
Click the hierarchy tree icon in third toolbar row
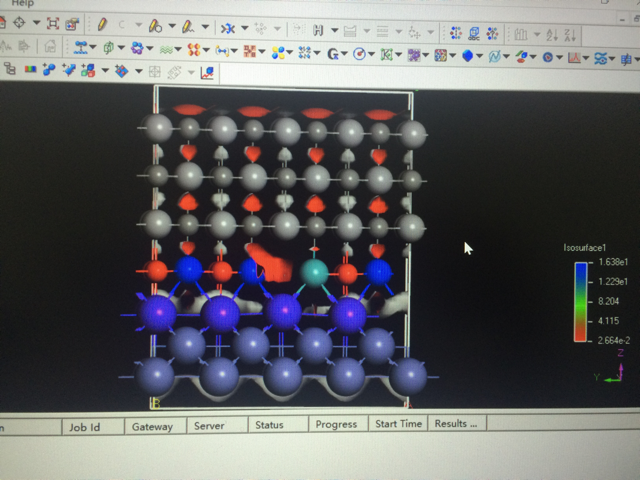(10, 69)
